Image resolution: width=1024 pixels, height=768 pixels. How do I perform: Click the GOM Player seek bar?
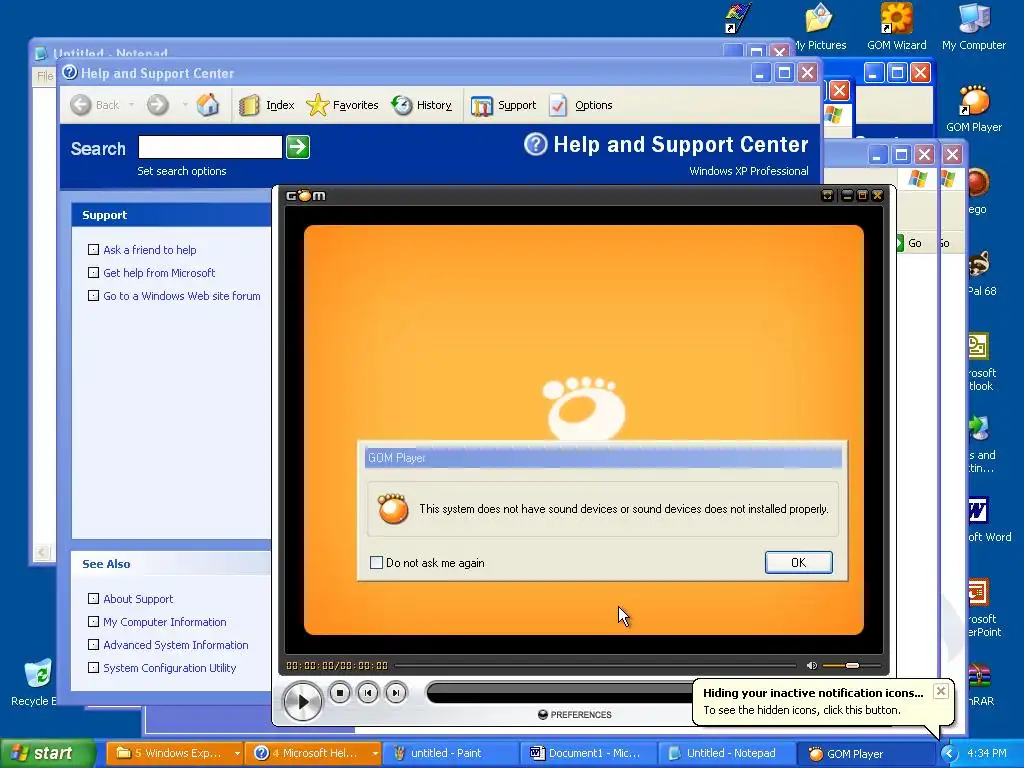[595, 665]
